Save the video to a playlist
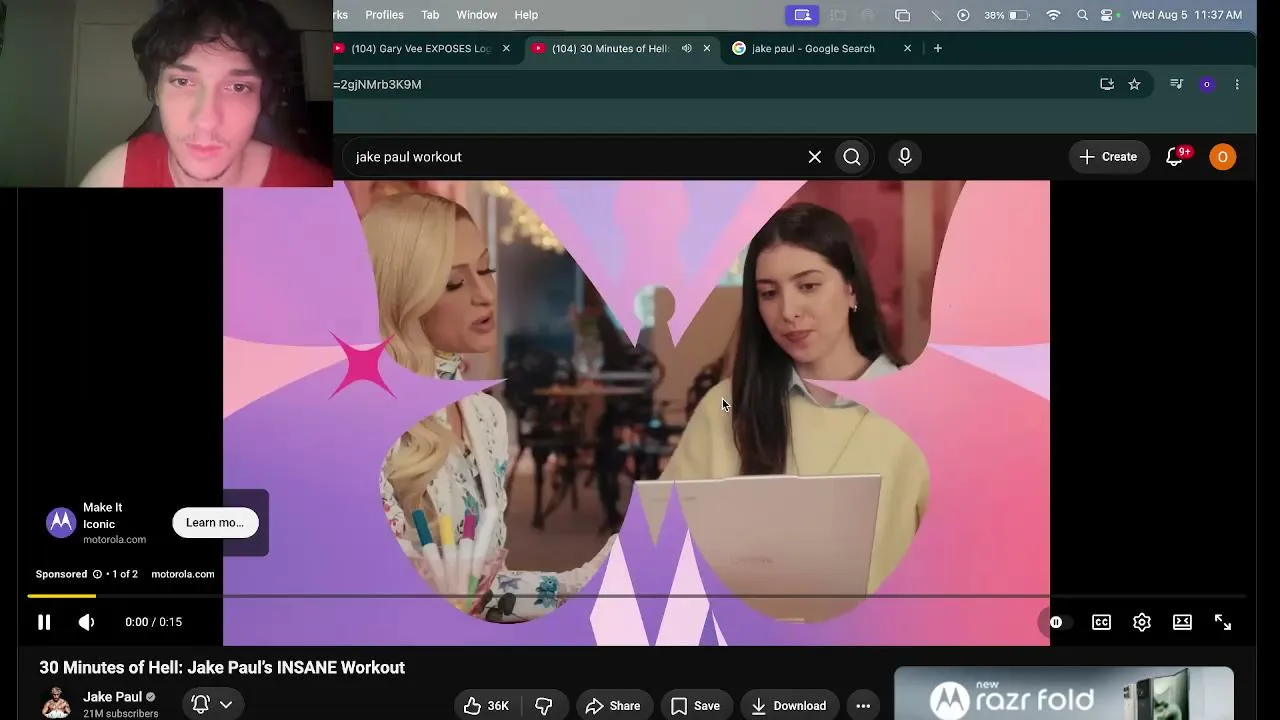1280x720 pixels. pyautogui.click(x=695, y=706)
